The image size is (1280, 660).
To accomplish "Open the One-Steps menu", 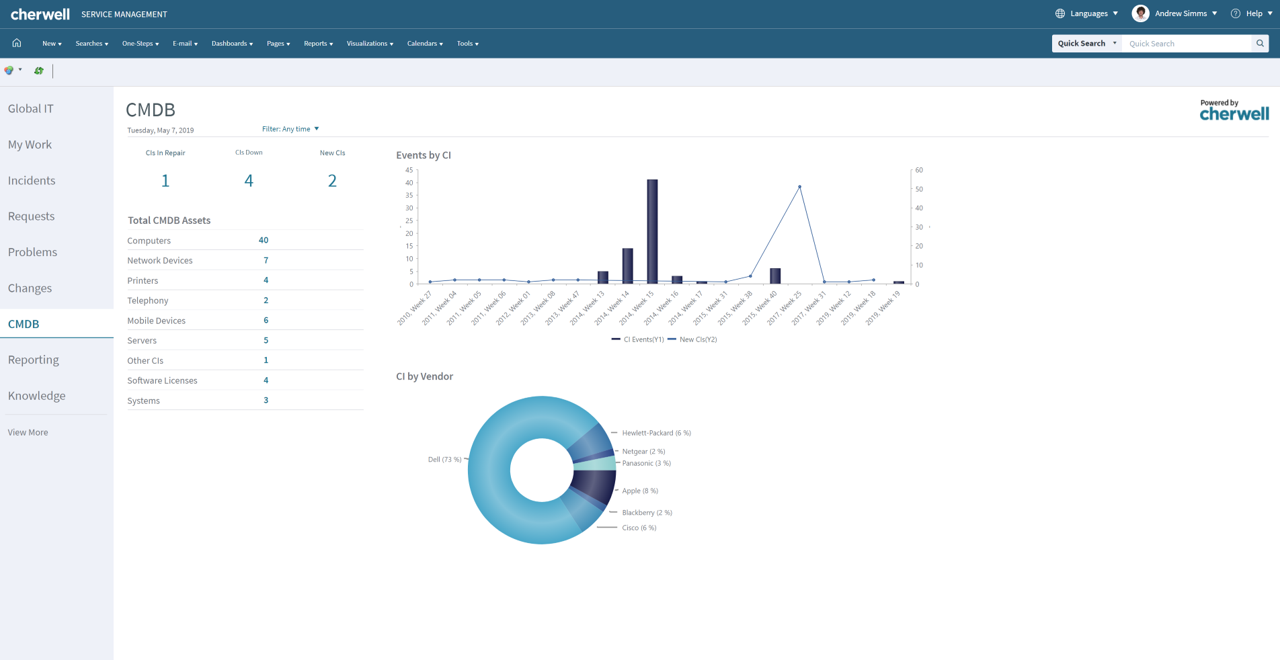I will pyautogui.click(x=140, y=44).
